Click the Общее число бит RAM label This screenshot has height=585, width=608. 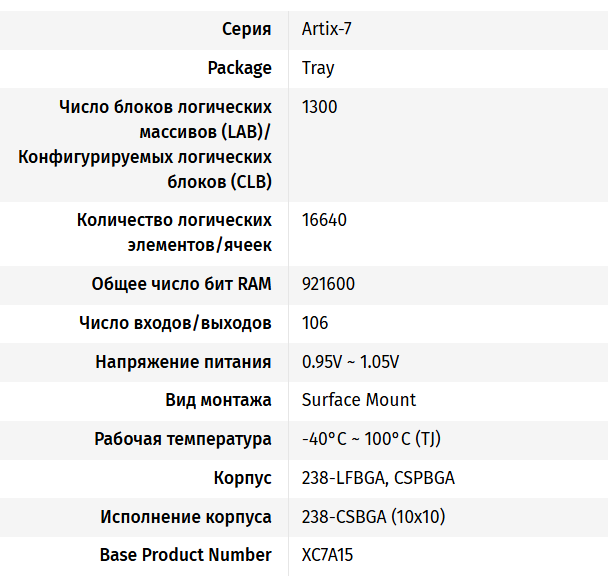(x=181, y=284)
